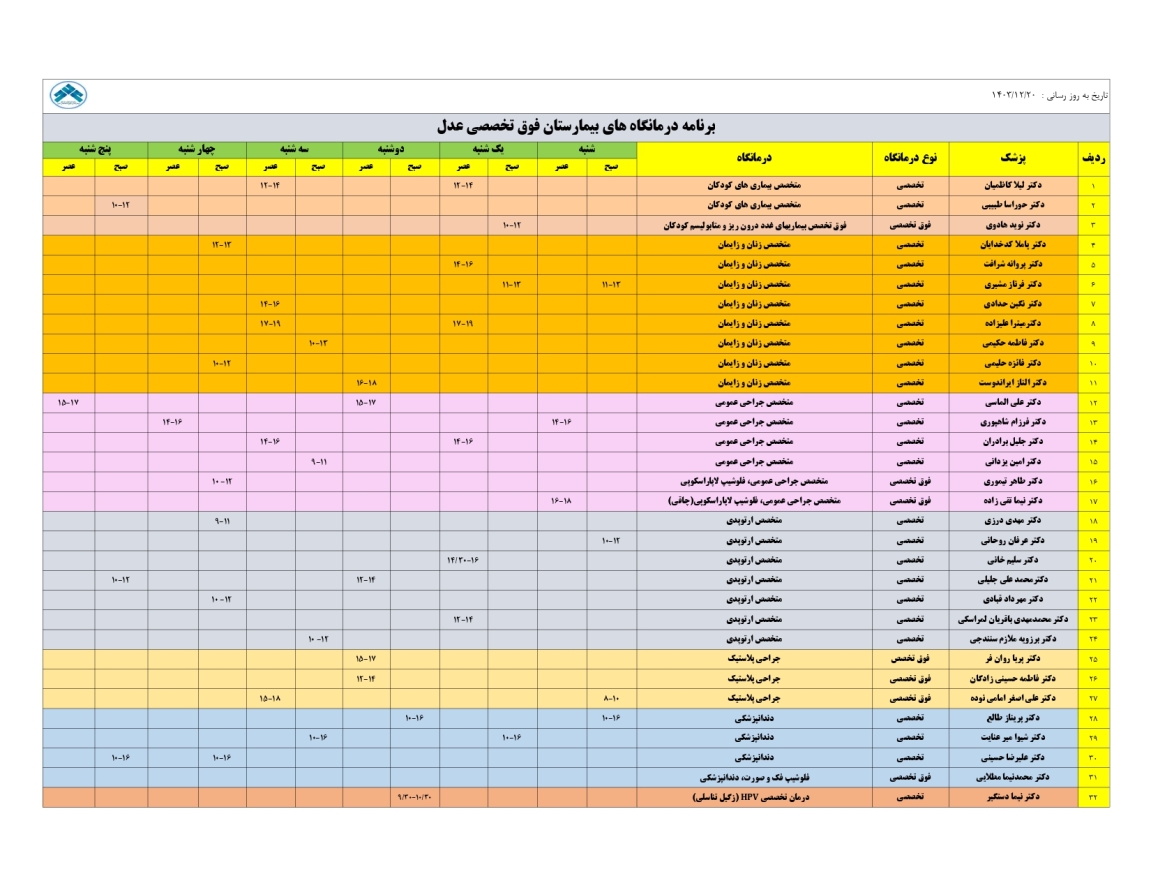Select the doctor name دکتر نیما تقی زاده
The height and width of the screenshot is (890, 1151).
point(1013,501)
